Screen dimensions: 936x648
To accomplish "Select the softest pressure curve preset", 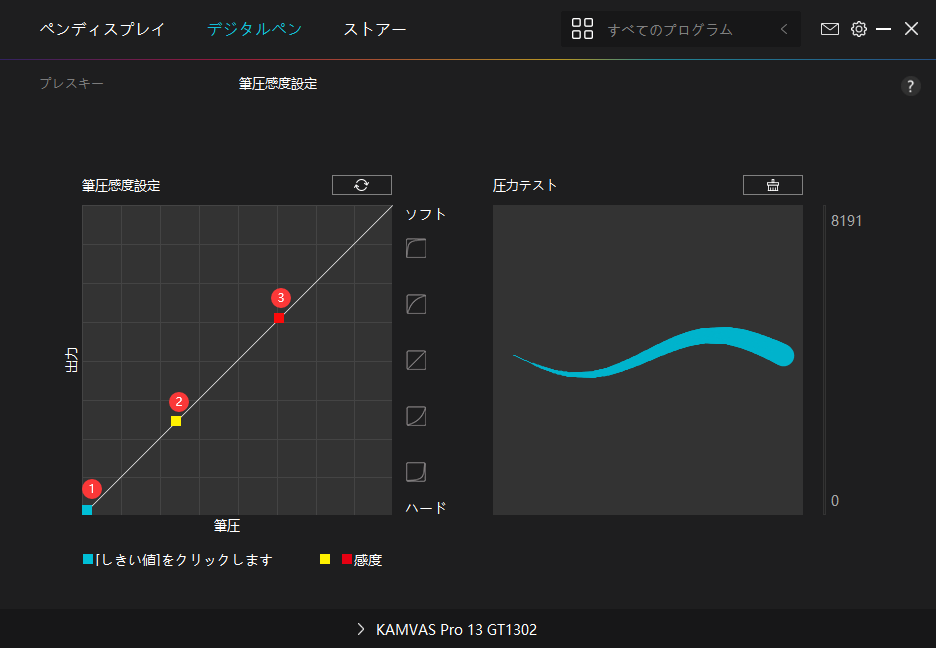I will pos(416,248).
